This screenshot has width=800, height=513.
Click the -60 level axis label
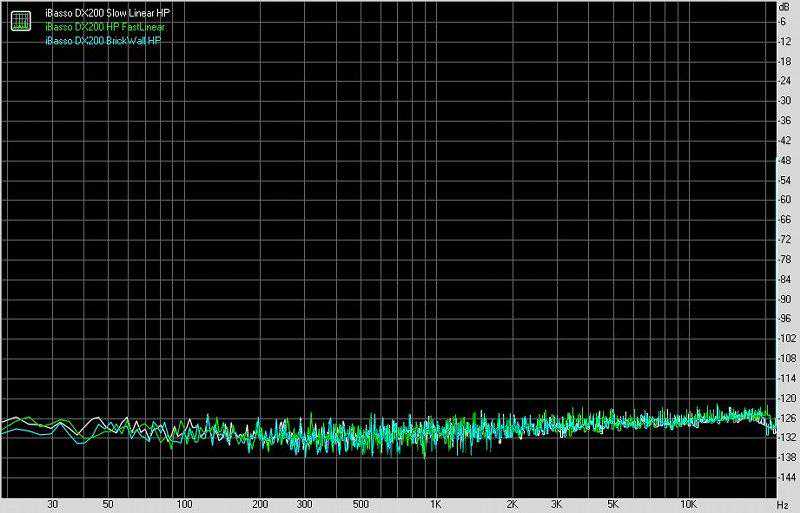click(785, 200)
